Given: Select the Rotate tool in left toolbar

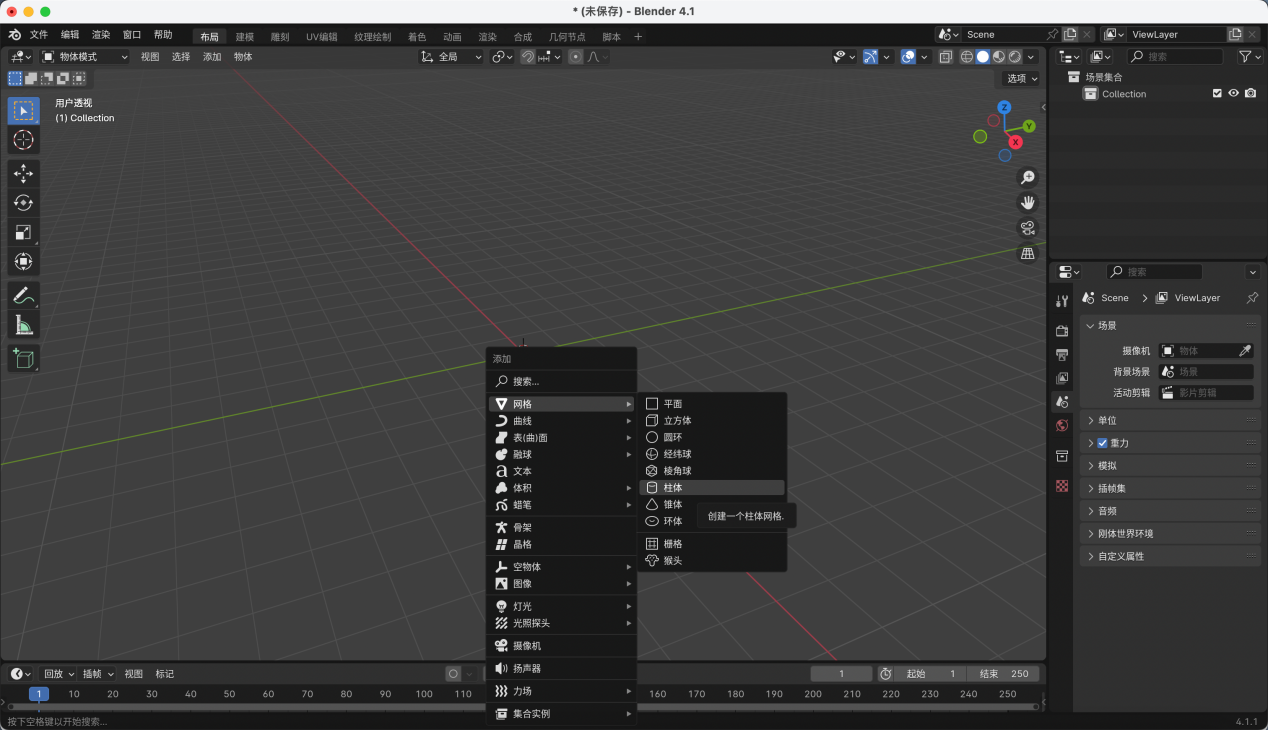Looking at the screenshot, I should (x=24, y=203).
